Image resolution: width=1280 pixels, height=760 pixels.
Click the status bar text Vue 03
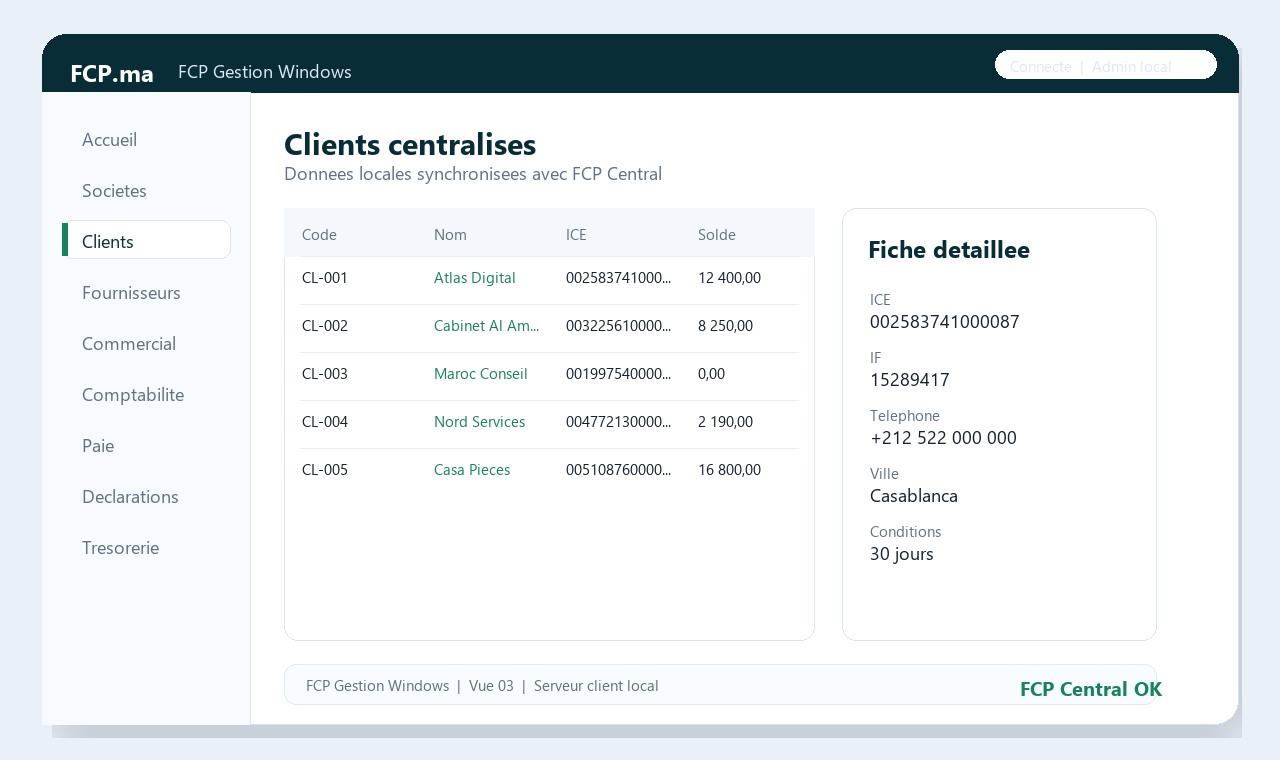click(x=491, y=686)
